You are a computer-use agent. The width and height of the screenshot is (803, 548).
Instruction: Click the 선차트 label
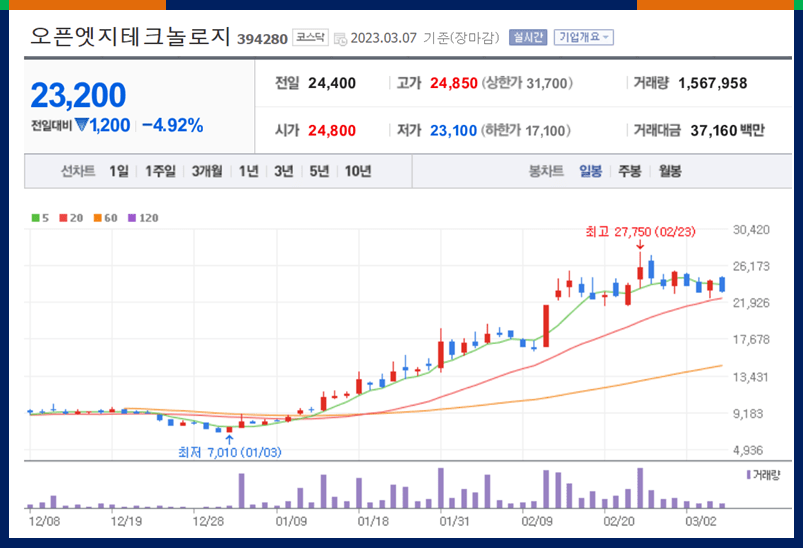click(x=78, y=171)
